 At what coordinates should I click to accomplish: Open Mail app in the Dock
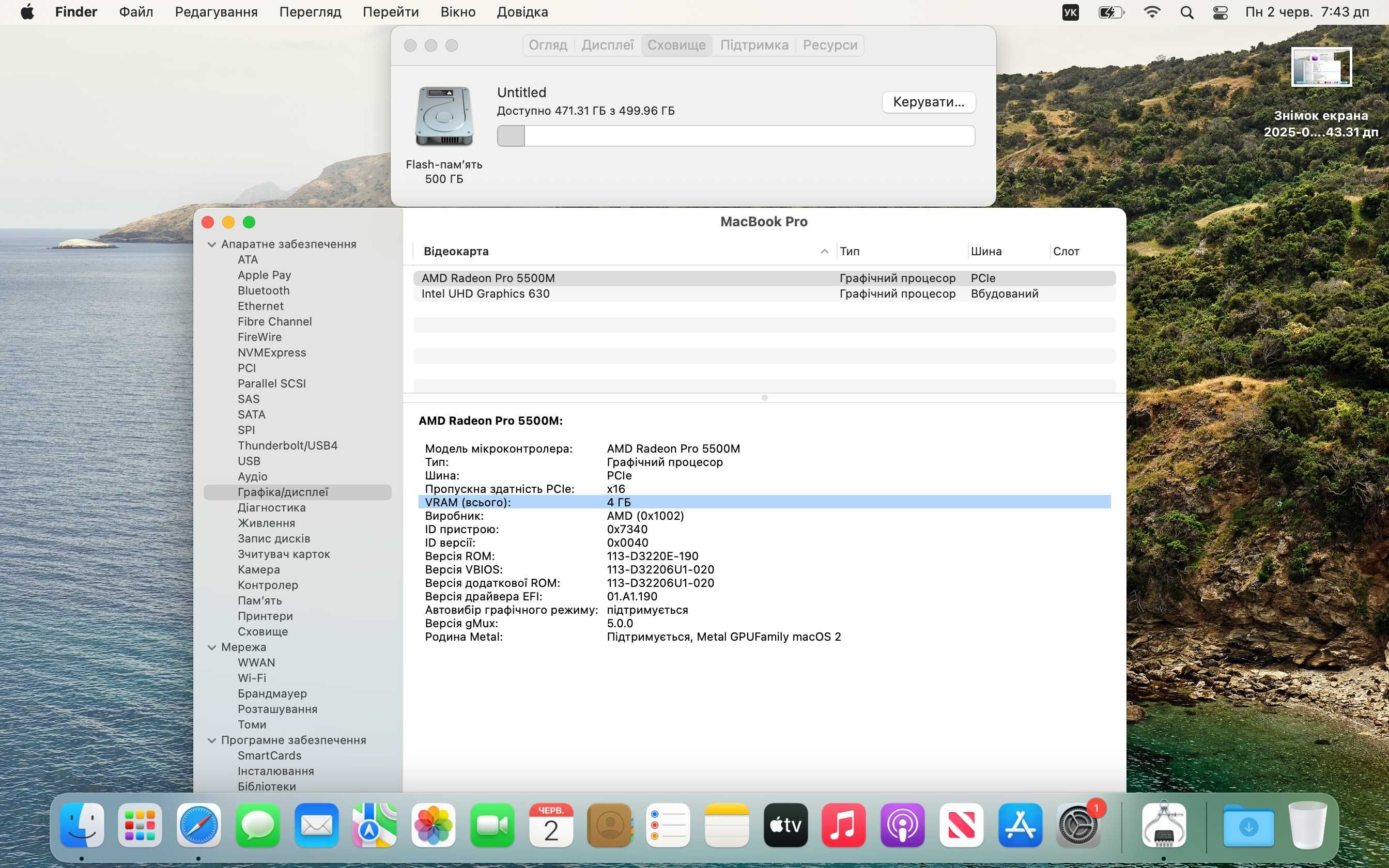[x=316, y=826]
